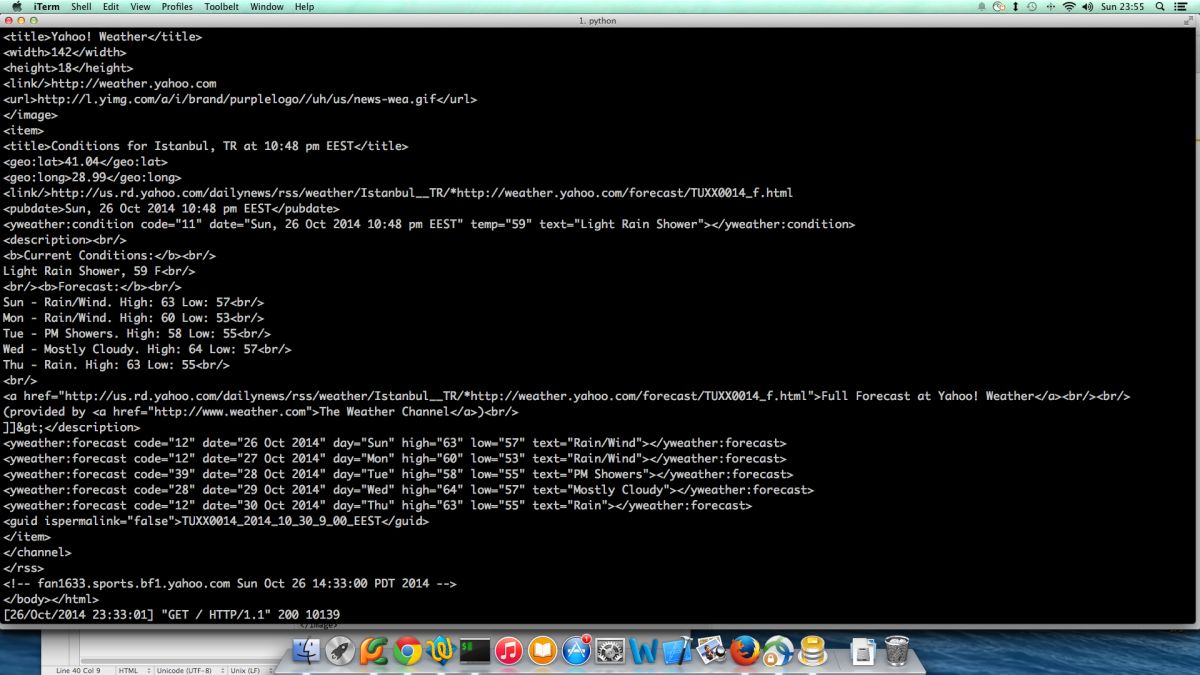Open the Wi-Fi status menu
This screenshot has width=1200, height=675.
pyautogui.click(x=1068, y=6)
